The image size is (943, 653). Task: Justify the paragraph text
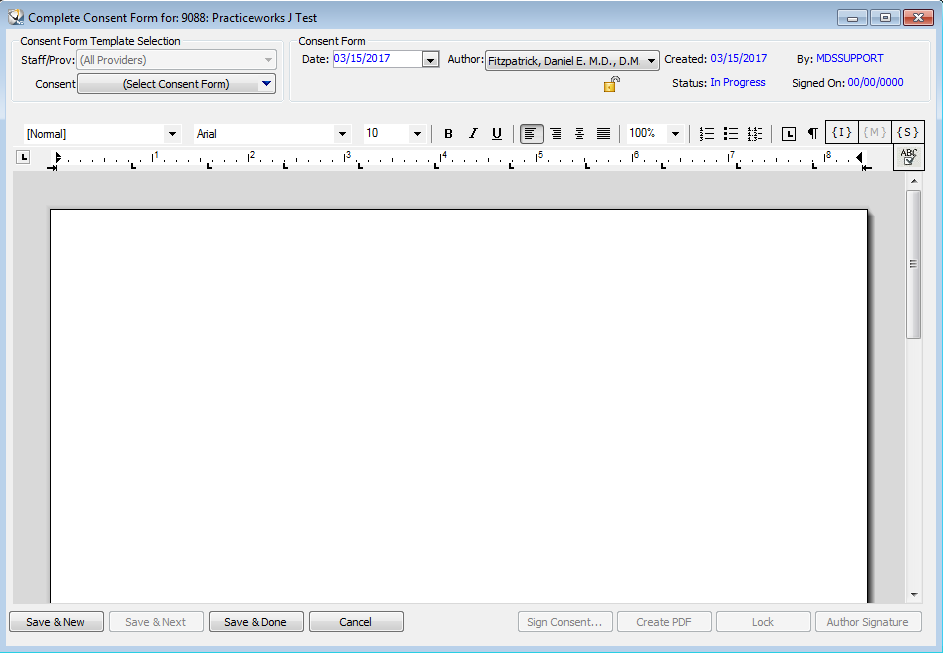[603, 133]
